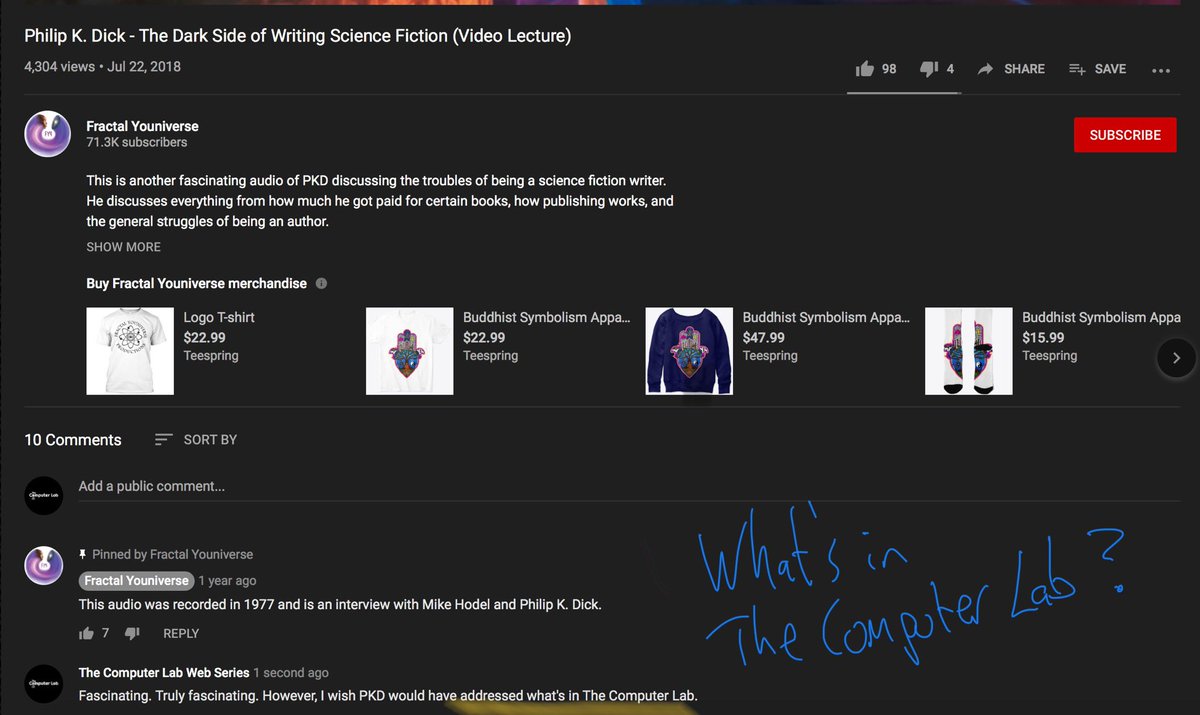The height and width of the screenshot is (715, 1200).
Task: Click the Share arrow icon
Action: (985, 69)
